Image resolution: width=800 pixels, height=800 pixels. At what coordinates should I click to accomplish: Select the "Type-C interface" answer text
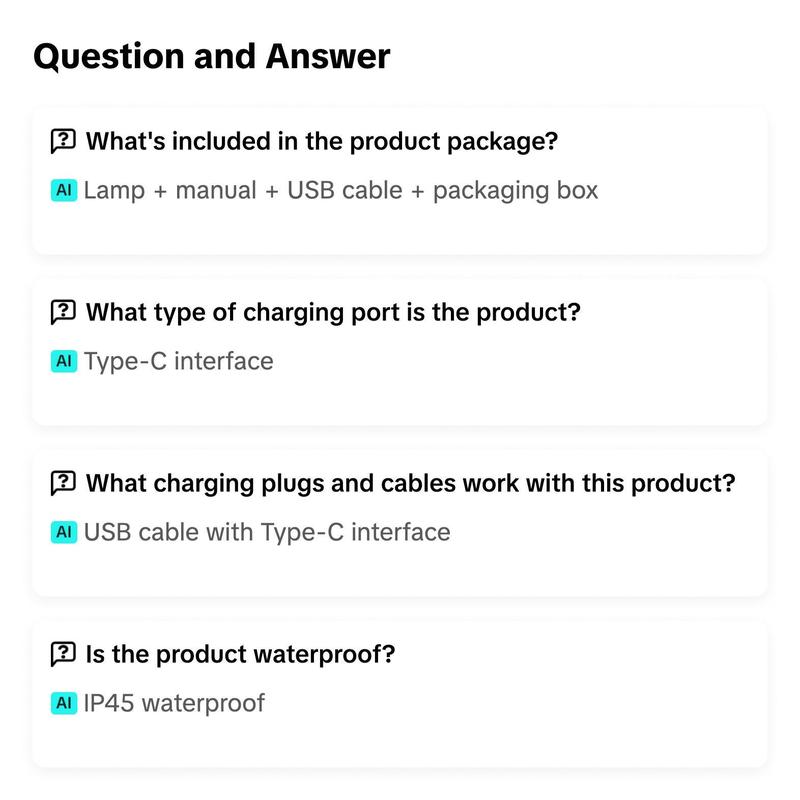tap(179, 362)
